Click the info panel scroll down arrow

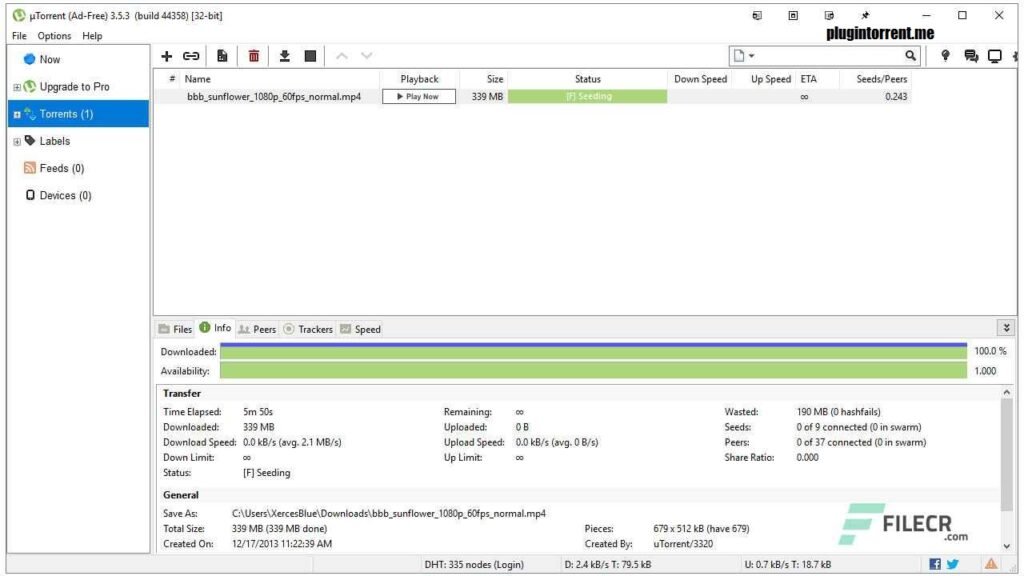tap(1006, 546)
